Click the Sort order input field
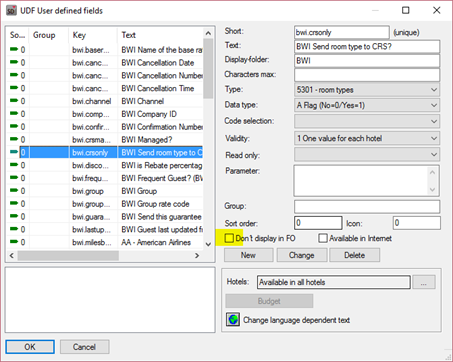 click(318, 223)
